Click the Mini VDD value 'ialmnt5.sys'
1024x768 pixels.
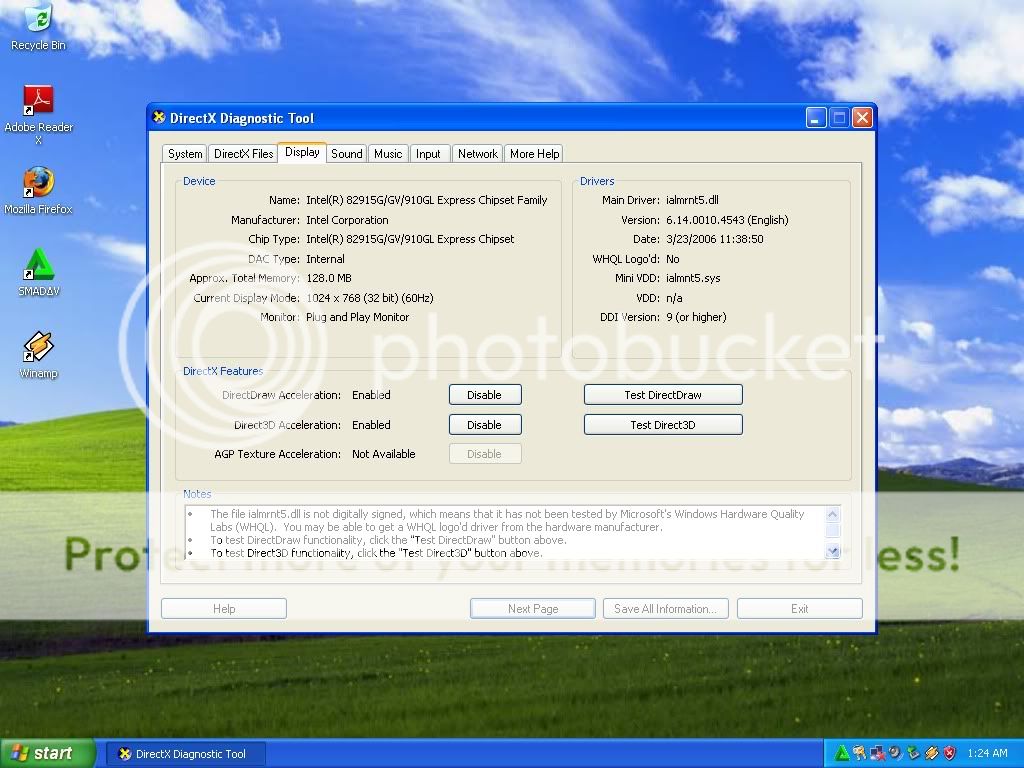pyautogui.click(x=693, y=278)
